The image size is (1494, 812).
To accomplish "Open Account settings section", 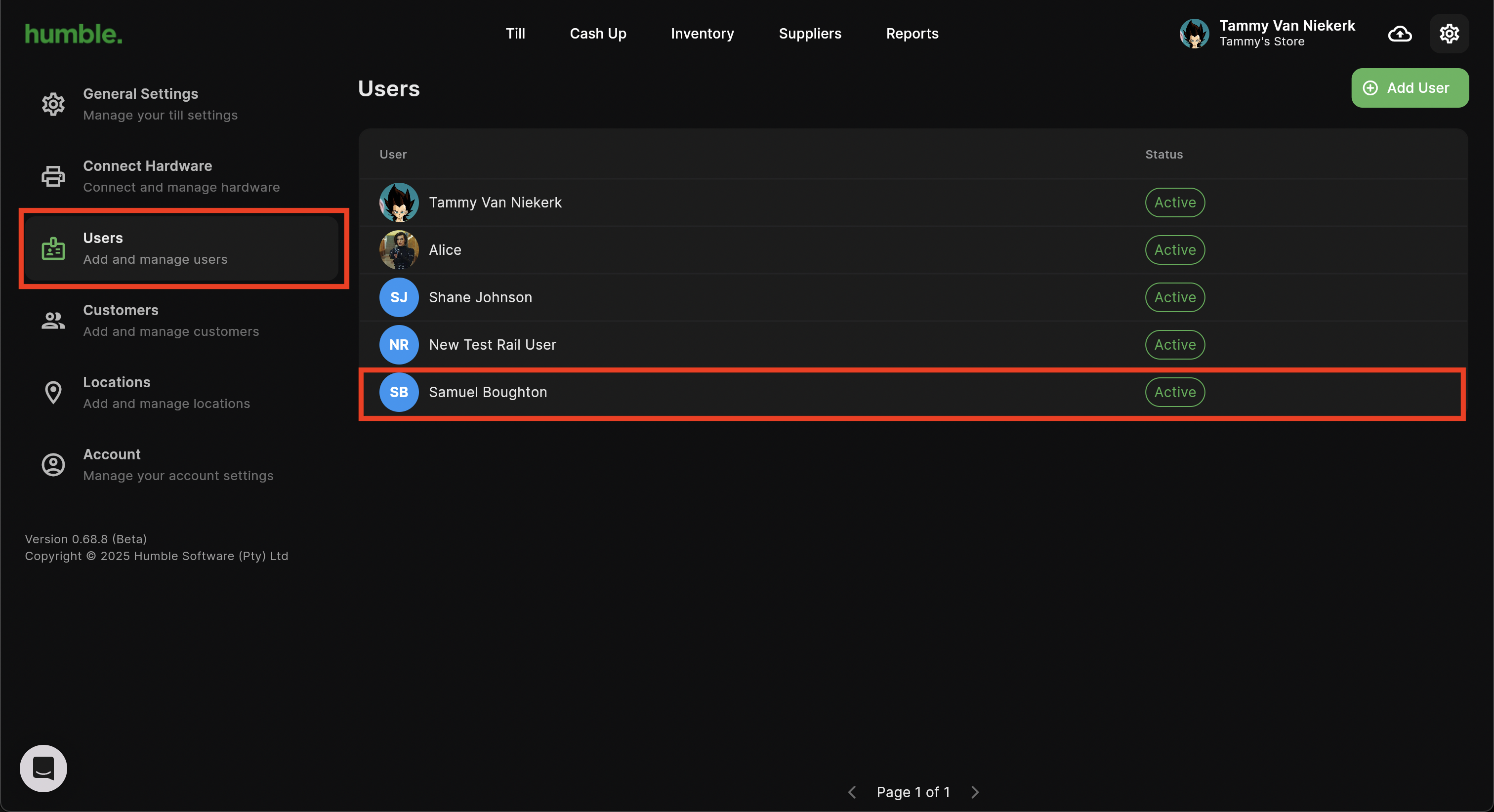I will point(181,465).
